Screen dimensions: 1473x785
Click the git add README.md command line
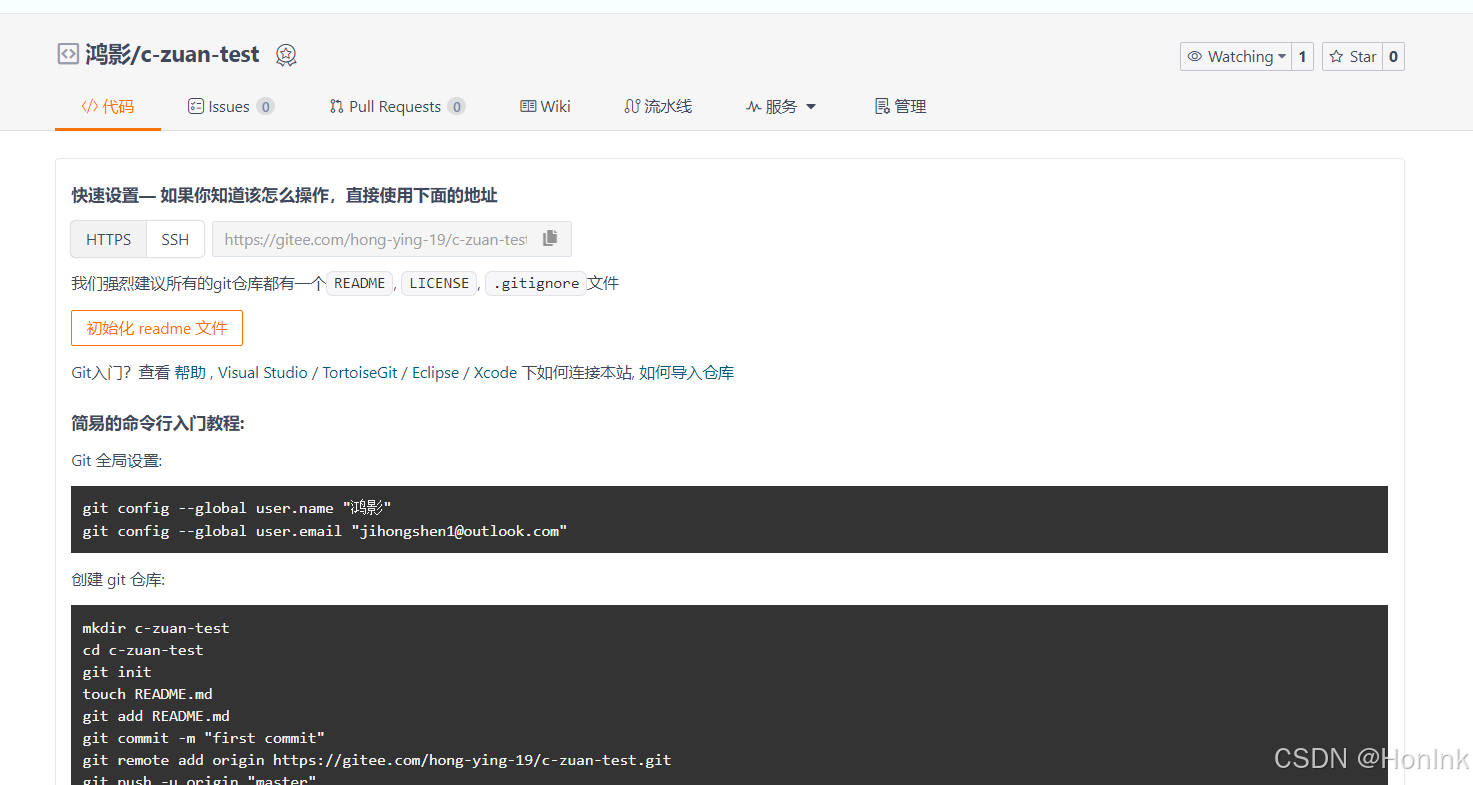(156, 716)
